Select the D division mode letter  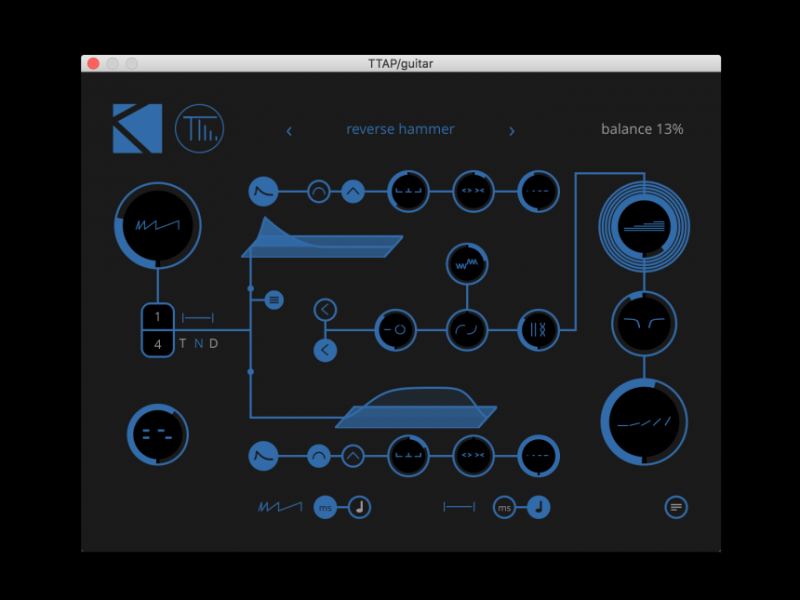pos(213,343)
